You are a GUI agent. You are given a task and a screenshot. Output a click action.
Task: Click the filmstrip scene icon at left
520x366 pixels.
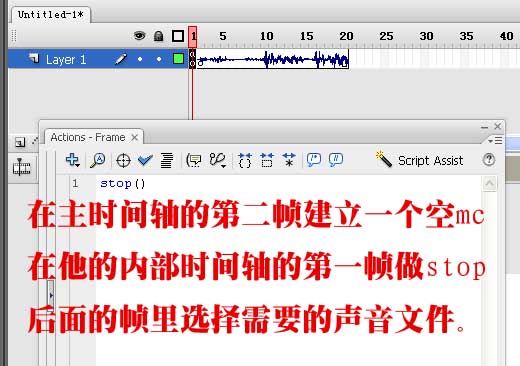click(x=21, y=167)
